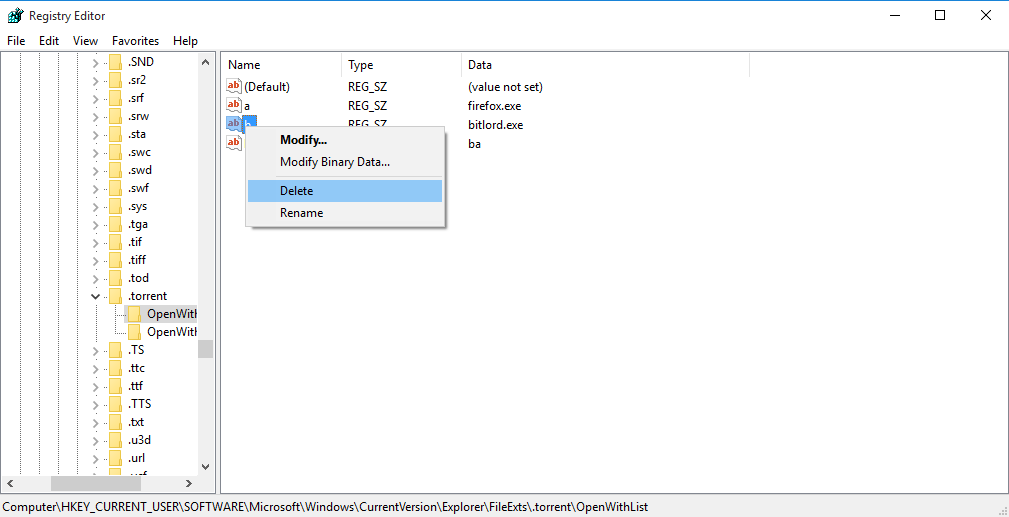This screenshot has width=1009, height=517.
Task: Click the tree scroll up arrow
Action: pyautogui.click(x=205, y=62)
